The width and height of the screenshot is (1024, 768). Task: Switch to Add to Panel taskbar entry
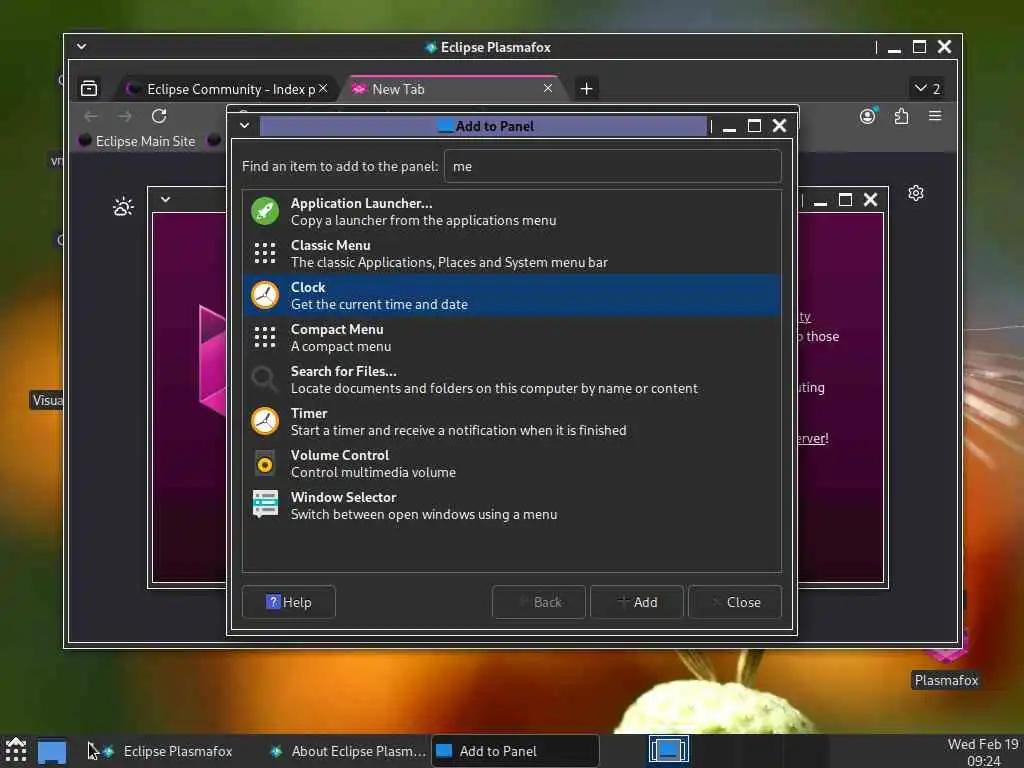pos(515,751)
